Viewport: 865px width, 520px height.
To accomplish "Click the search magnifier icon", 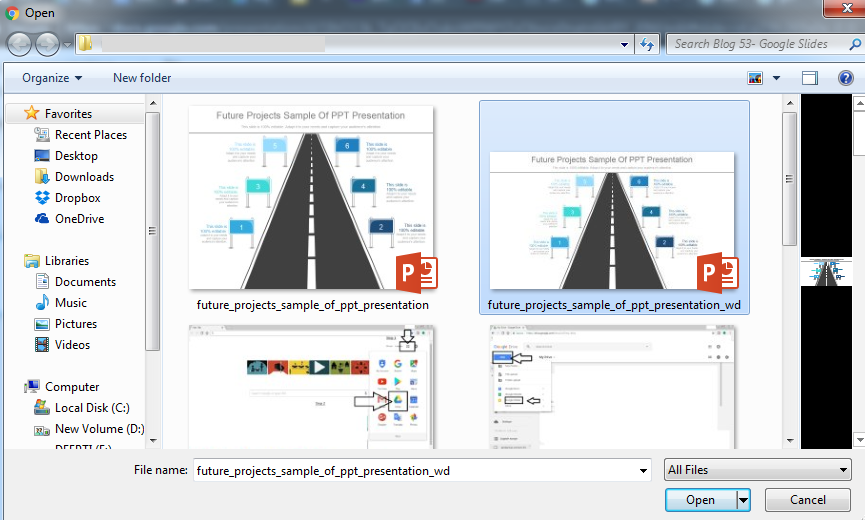I will pyautogui.click(x=855, y=44).
